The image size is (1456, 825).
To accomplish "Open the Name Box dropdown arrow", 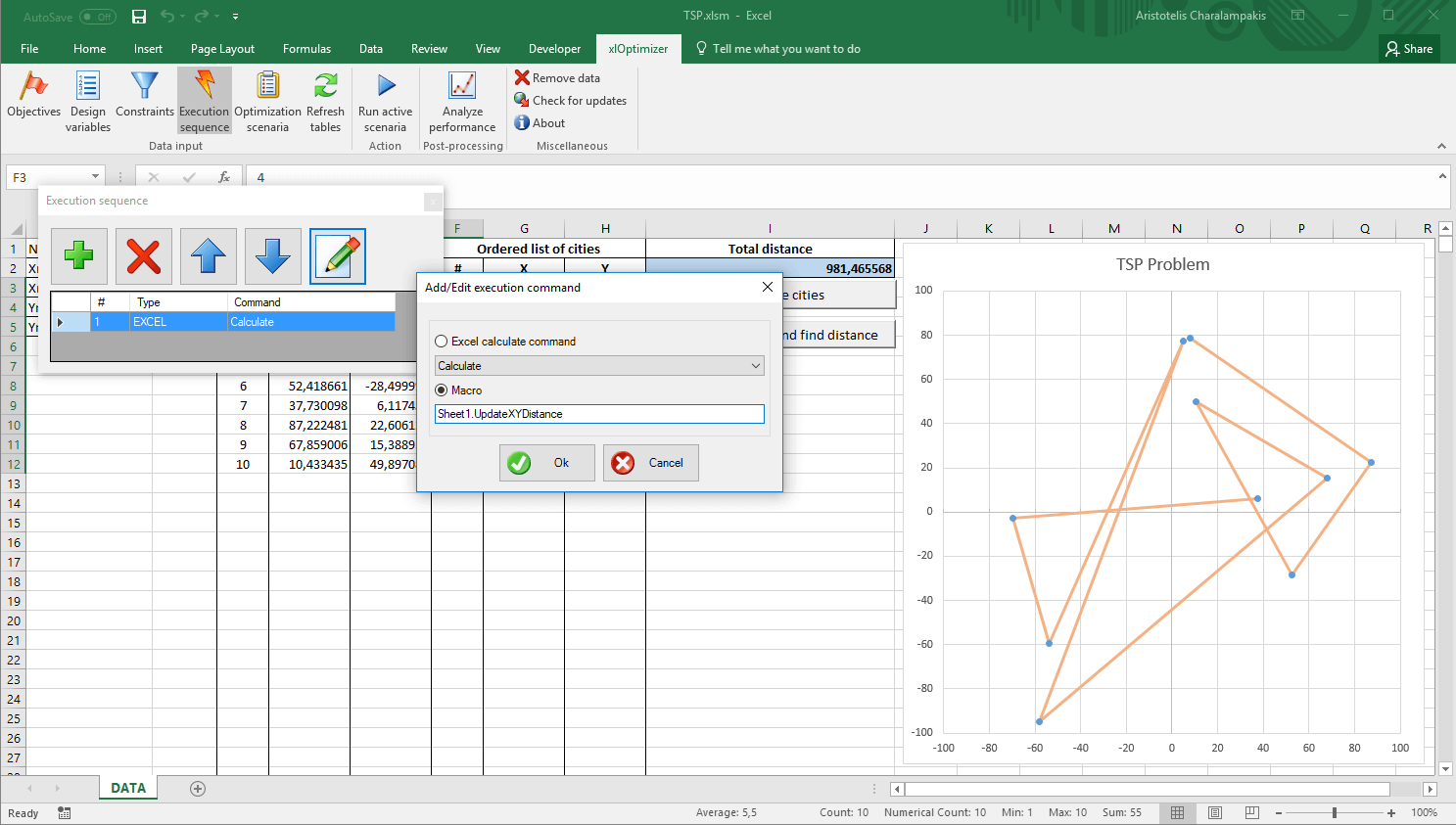I will pyautogui.click(x=95, y=177).
